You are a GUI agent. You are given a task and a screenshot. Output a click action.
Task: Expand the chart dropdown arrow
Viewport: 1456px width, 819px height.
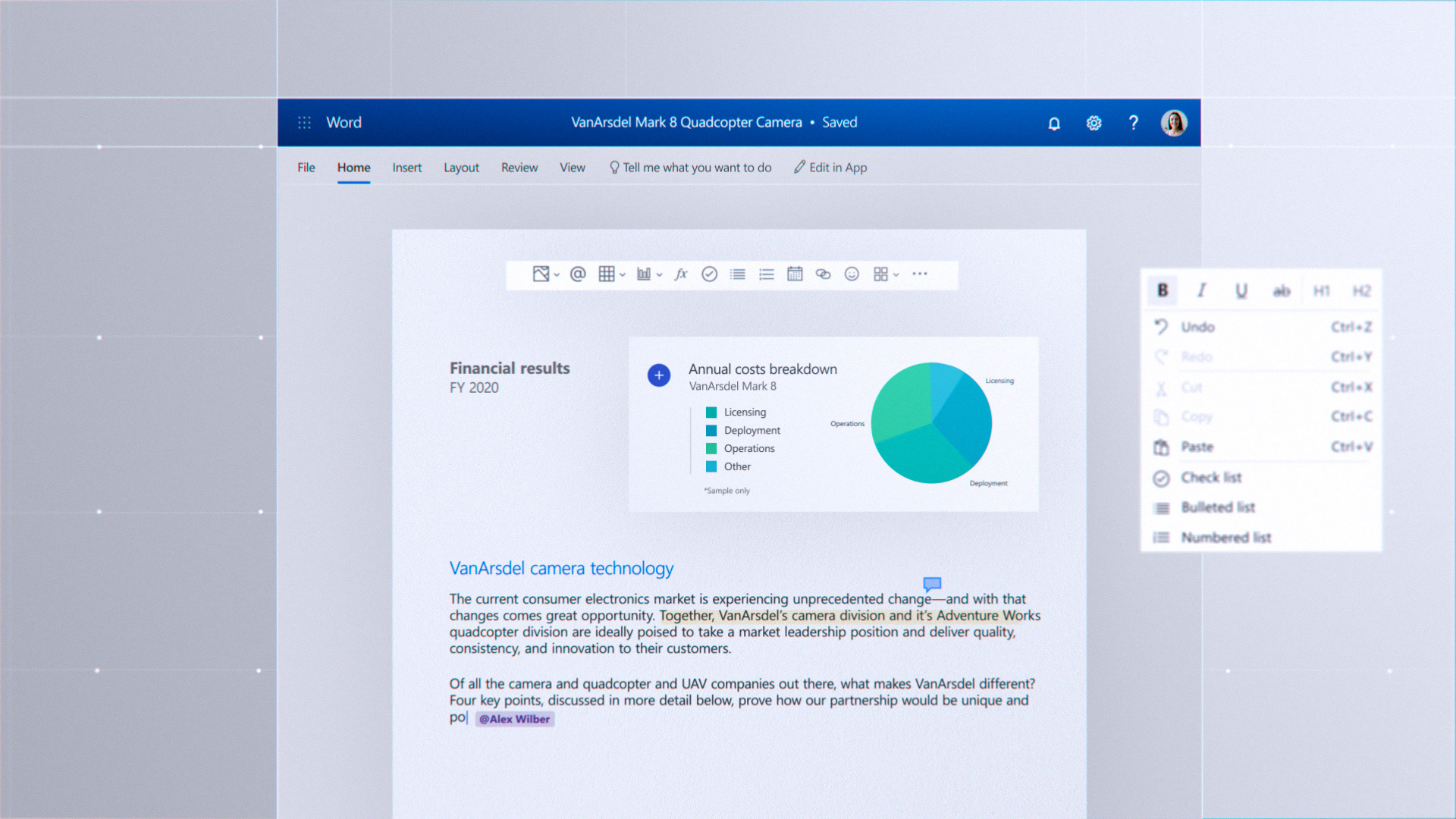660,275
